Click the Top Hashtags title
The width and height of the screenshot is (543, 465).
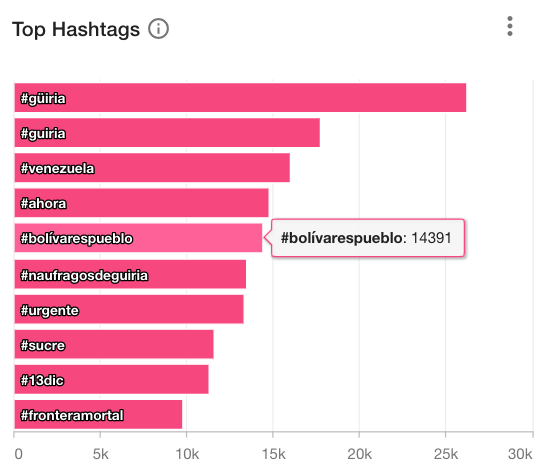click(x=76, y=29)
